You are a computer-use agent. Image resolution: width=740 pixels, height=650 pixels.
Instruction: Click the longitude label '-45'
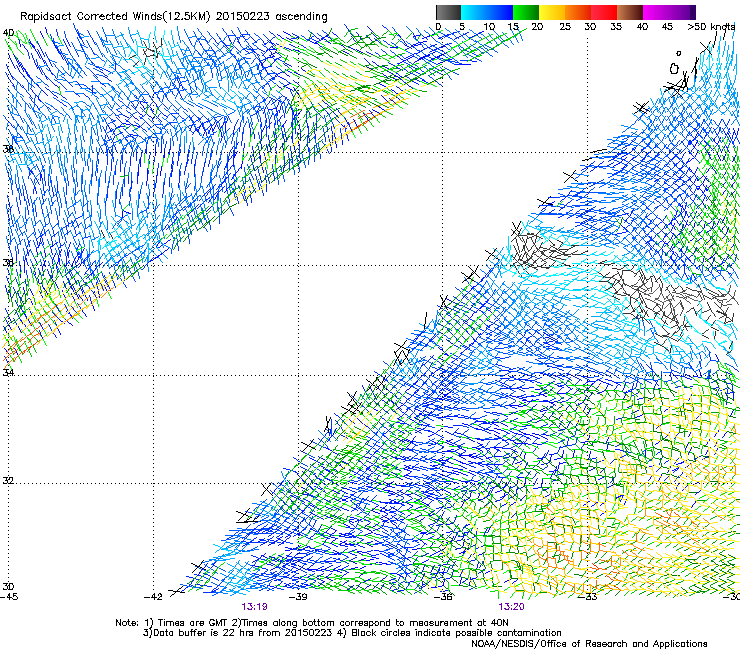pos(9,597)
